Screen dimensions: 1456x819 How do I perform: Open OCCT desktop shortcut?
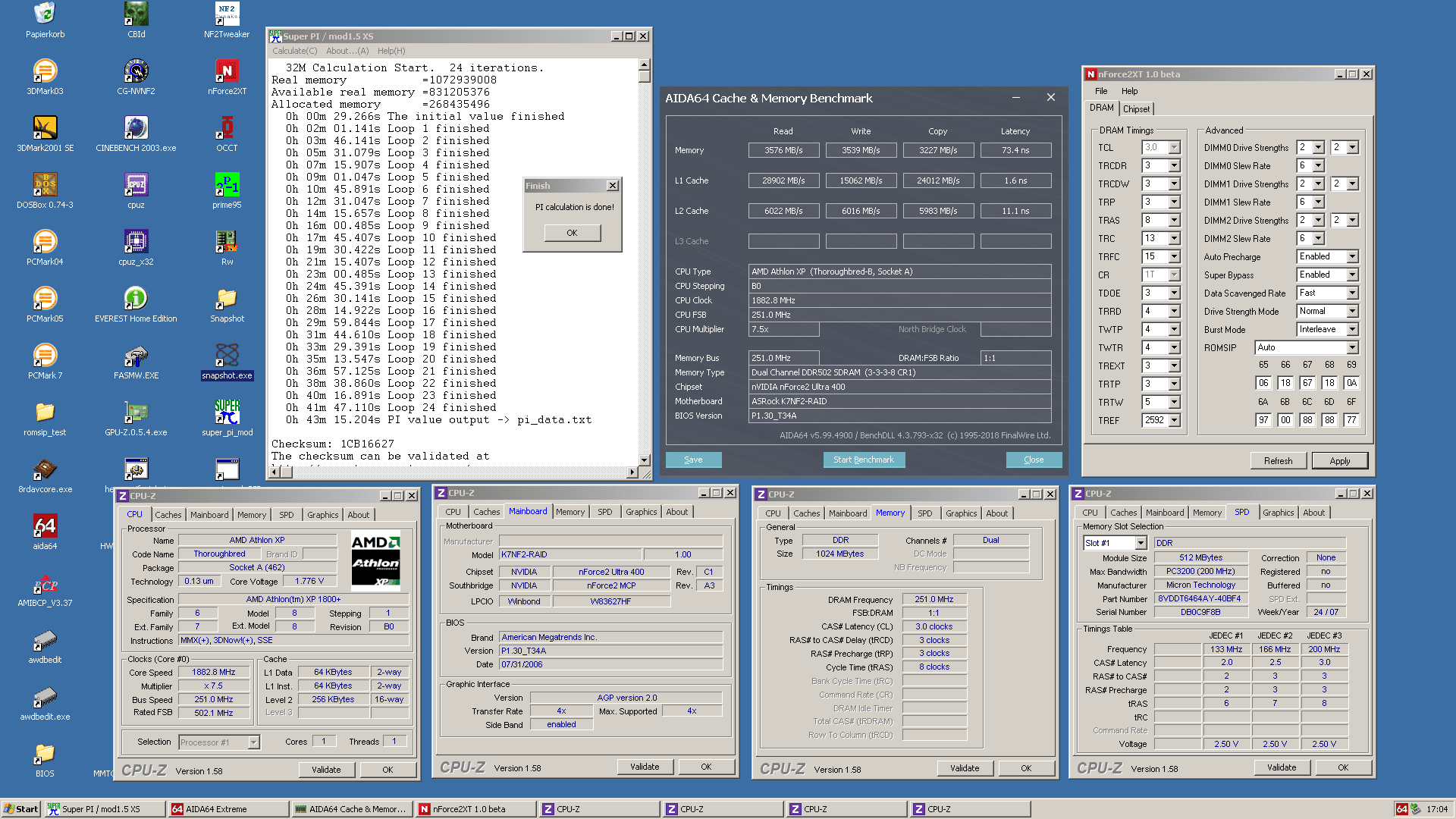pos(227,134)
